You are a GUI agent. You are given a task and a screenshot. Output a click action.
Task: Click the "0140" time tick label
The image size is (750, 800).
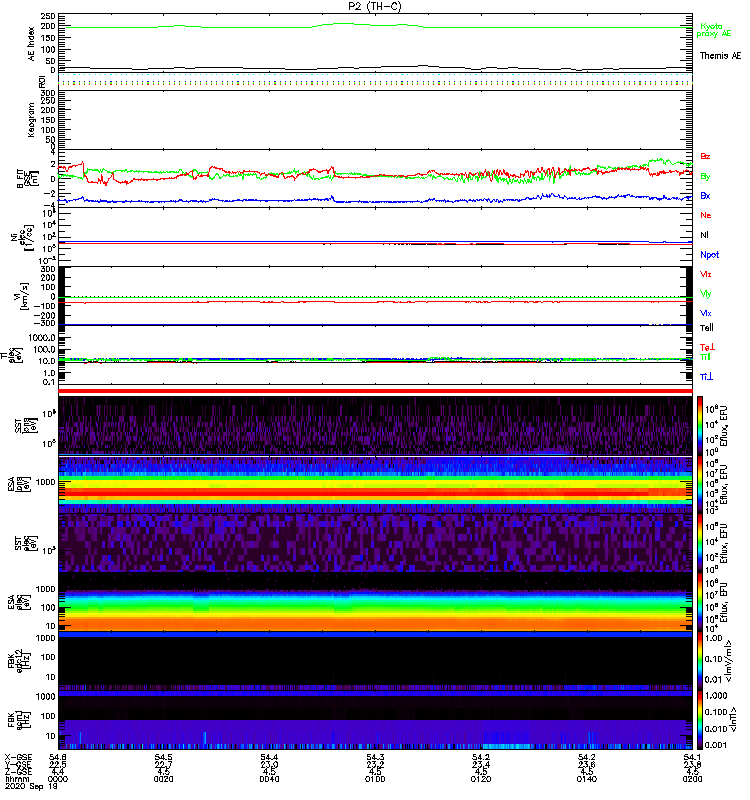[586, 779]
